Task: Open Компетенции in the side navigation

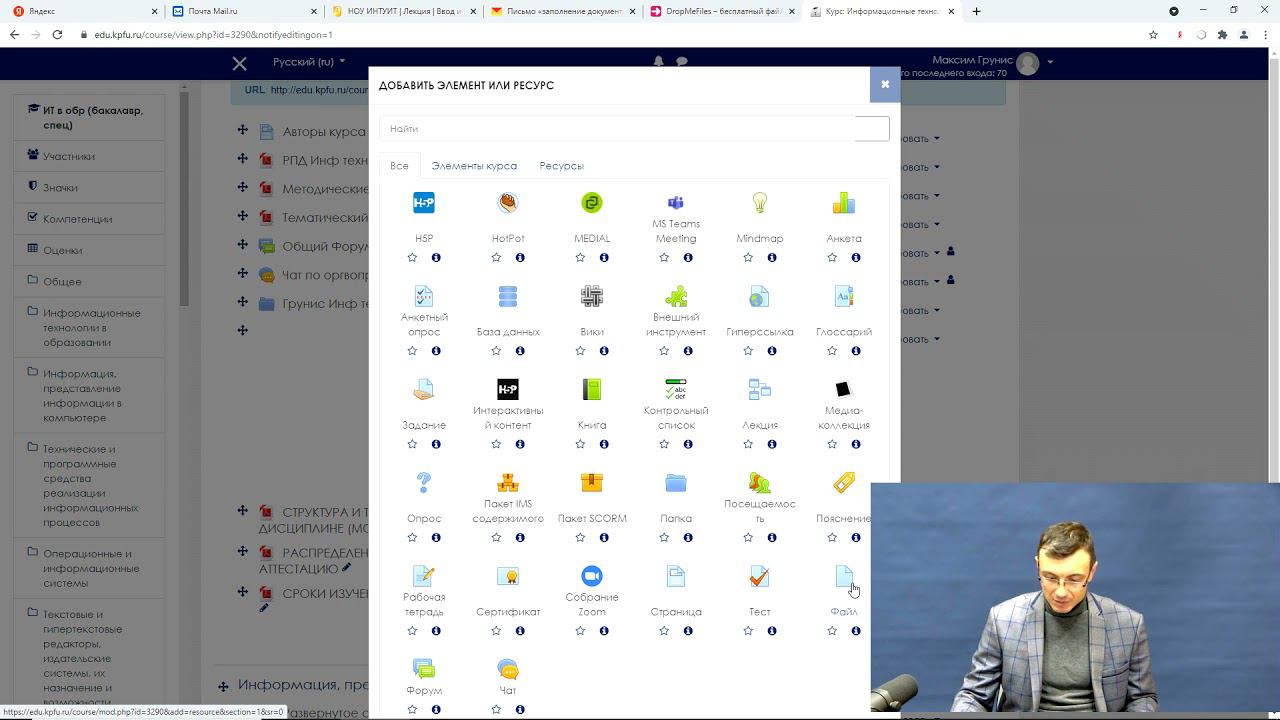Action: [x=77, y=219]
